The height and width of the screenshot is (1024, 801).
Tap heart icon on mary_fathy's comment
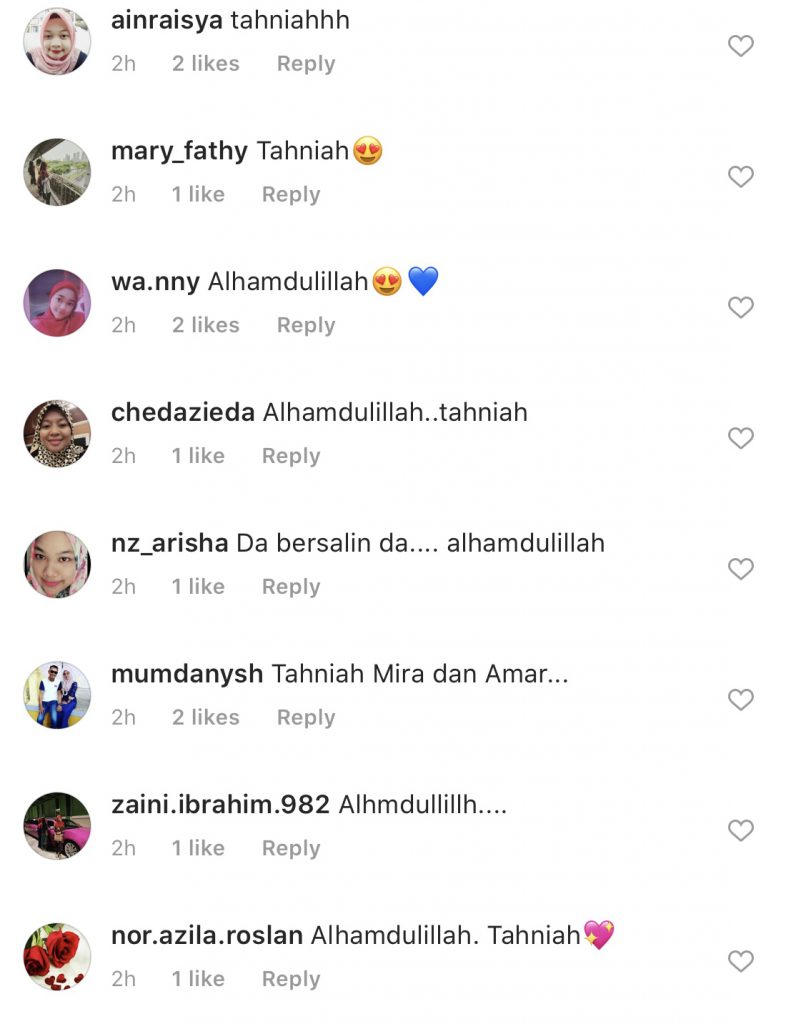[x=740, y=176]
